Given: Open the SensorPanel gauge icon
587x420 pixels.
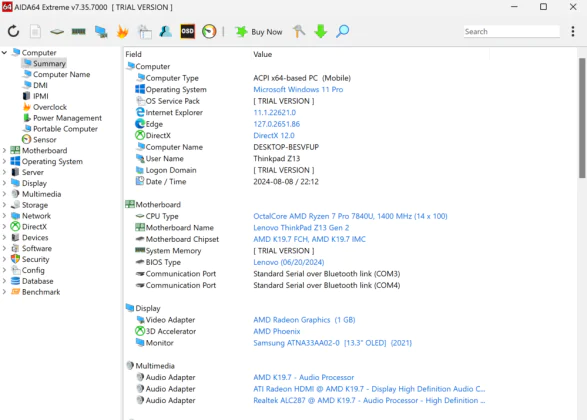Looking at the screenshot, I should tap(209, 31).
